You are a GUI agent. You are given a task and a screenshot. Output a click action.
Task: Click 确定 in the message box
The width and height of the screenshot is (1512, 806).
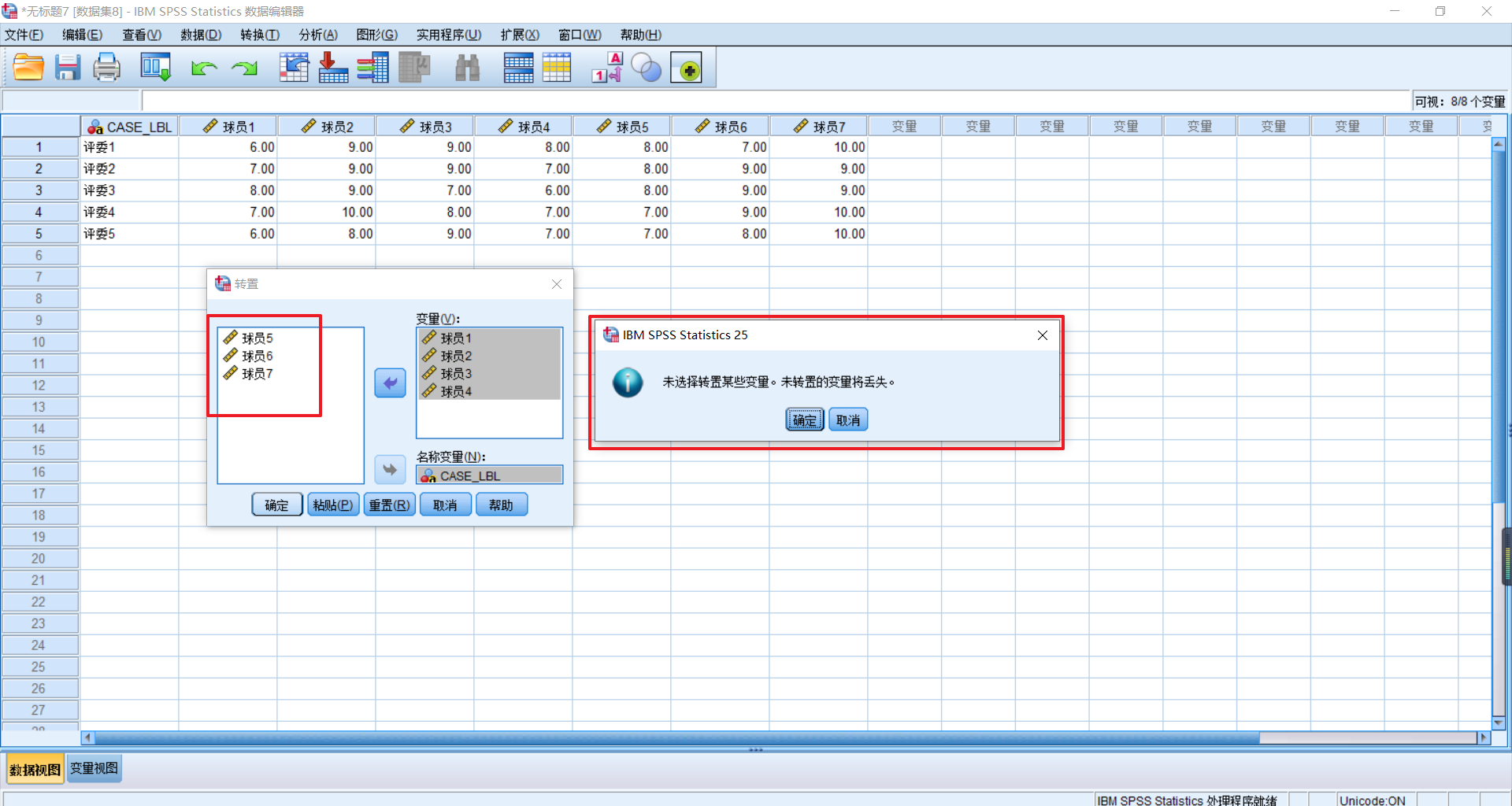(x=805, y=420)
